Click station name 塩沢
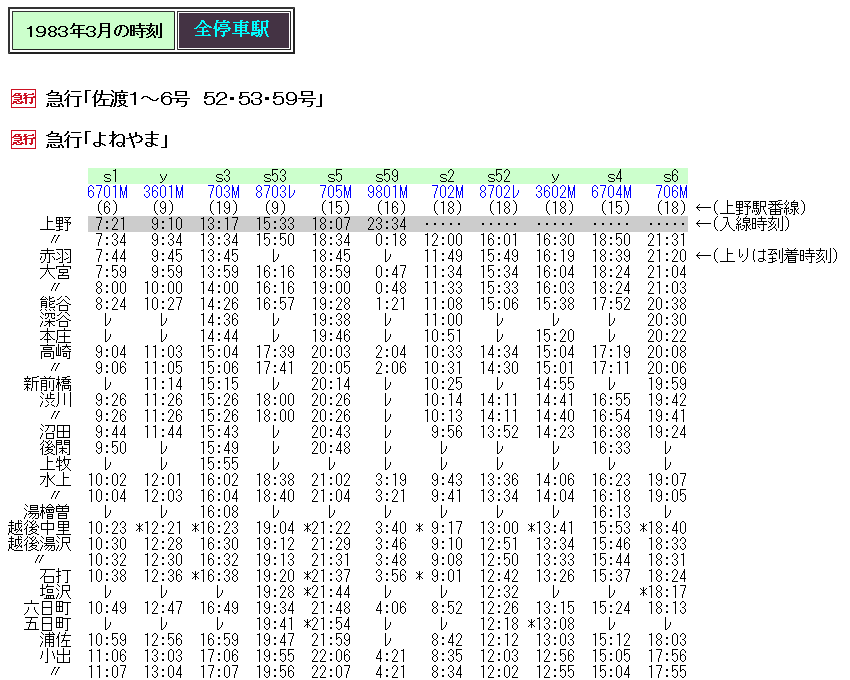Screen dimensions: 850x680 (55, 592)
